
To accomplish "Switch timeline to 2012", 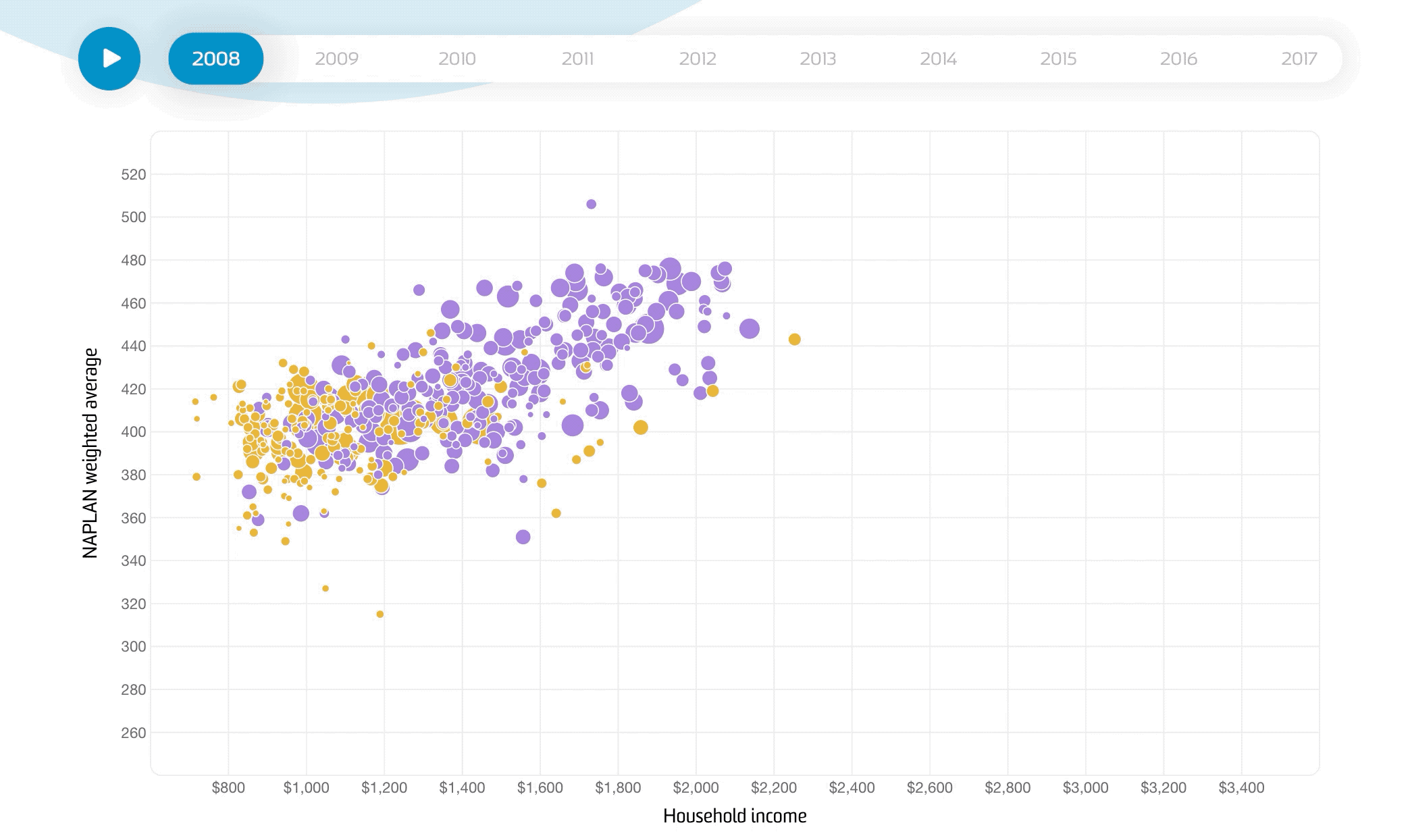I will click(x=697, y=59).
